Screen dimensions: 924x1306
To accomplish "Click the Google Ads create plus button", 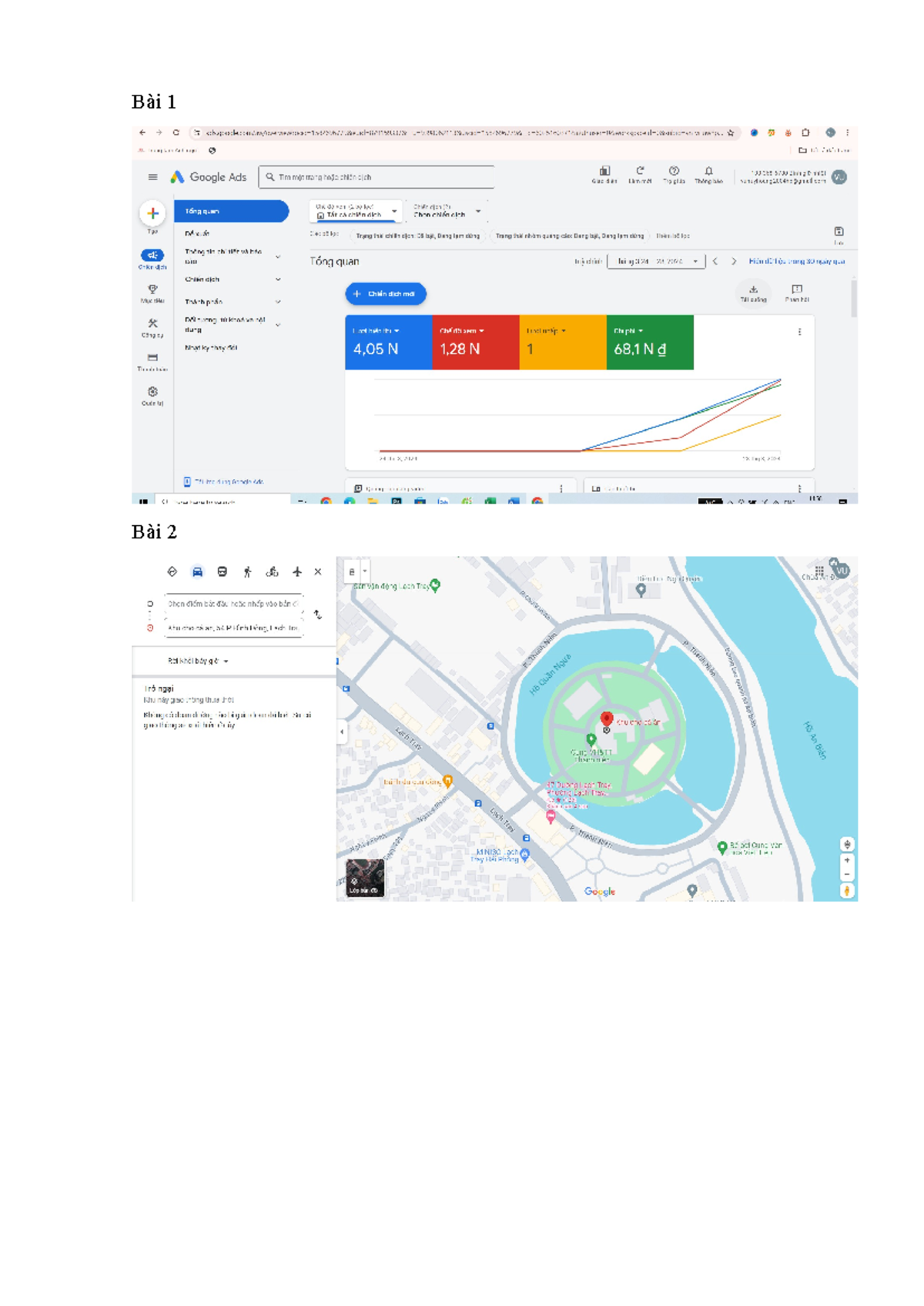I will coord(152,213).
